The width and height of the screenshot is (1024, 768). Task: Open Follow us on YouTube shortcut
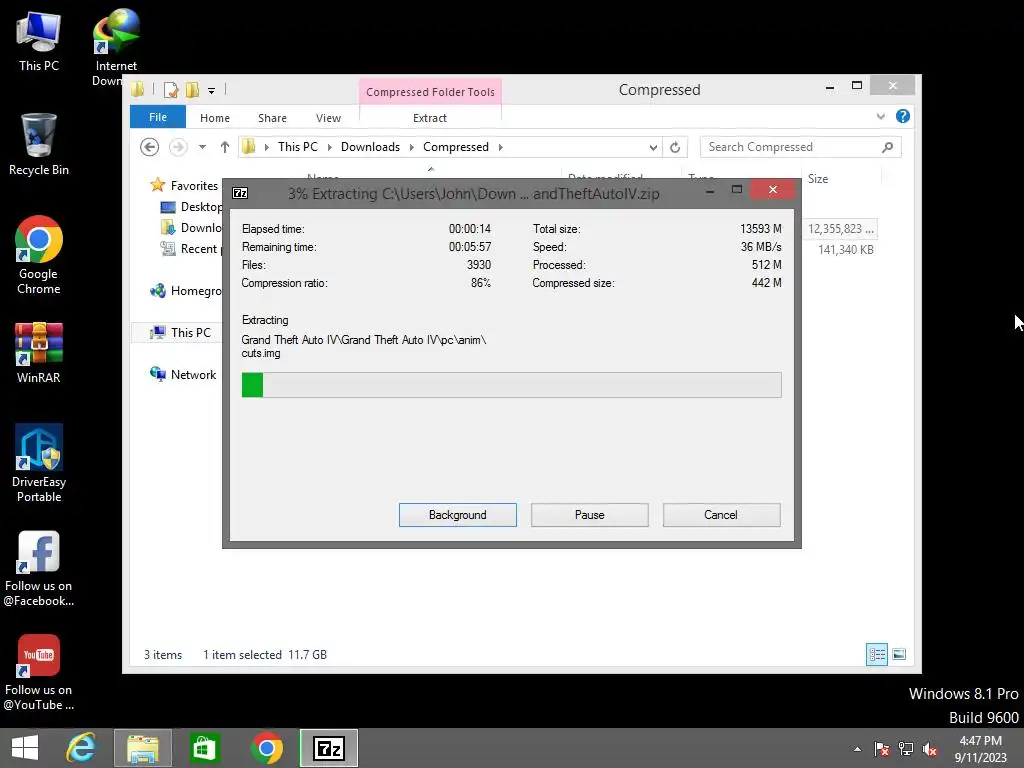[39, 672]
